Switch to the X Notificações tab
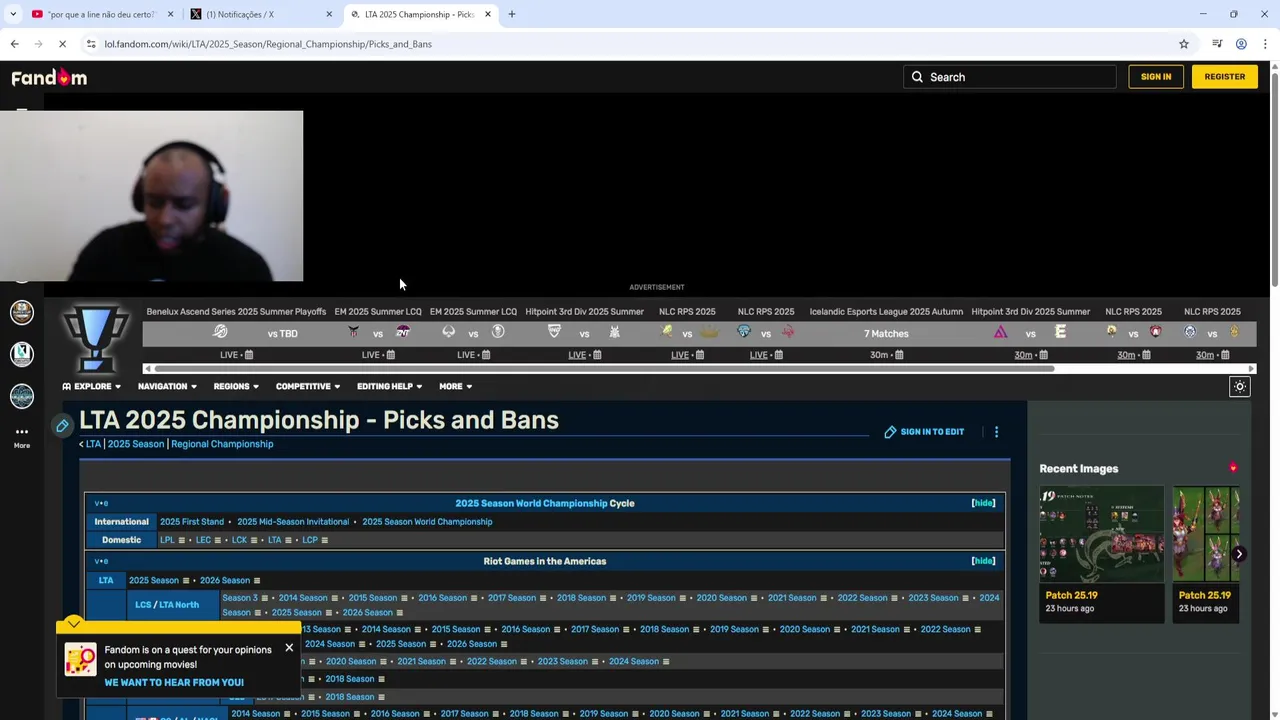 point(258,14)
